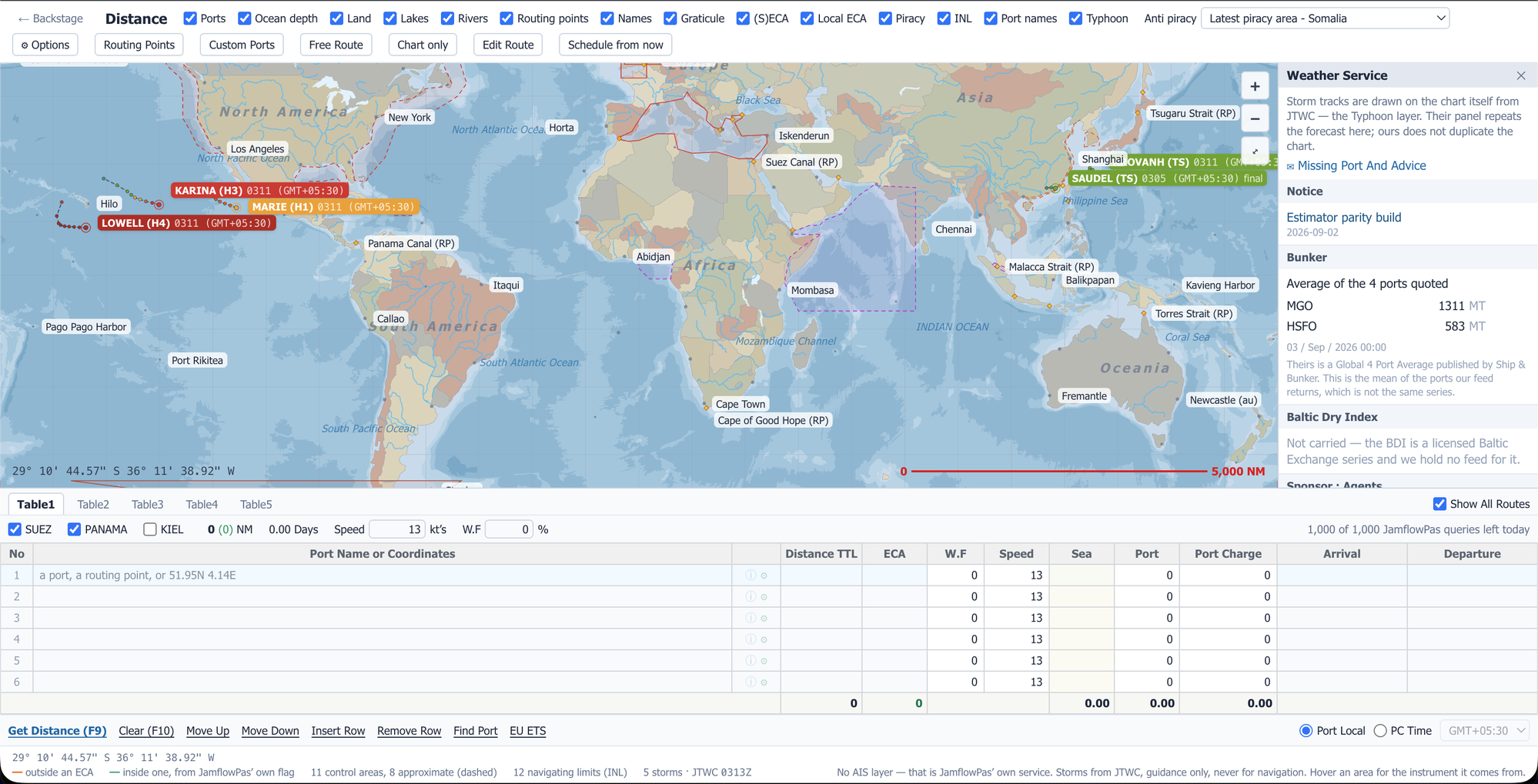Switch to Table5 tab

(x=256, y=505)
